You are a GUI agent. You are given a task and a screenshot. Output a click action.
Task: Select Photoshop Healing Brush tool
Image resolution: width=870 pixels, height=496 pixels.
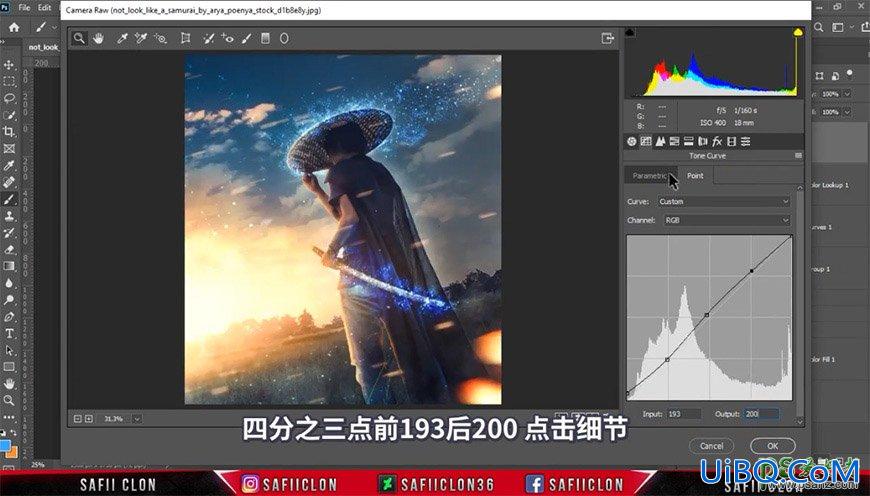tap(9, 182)
